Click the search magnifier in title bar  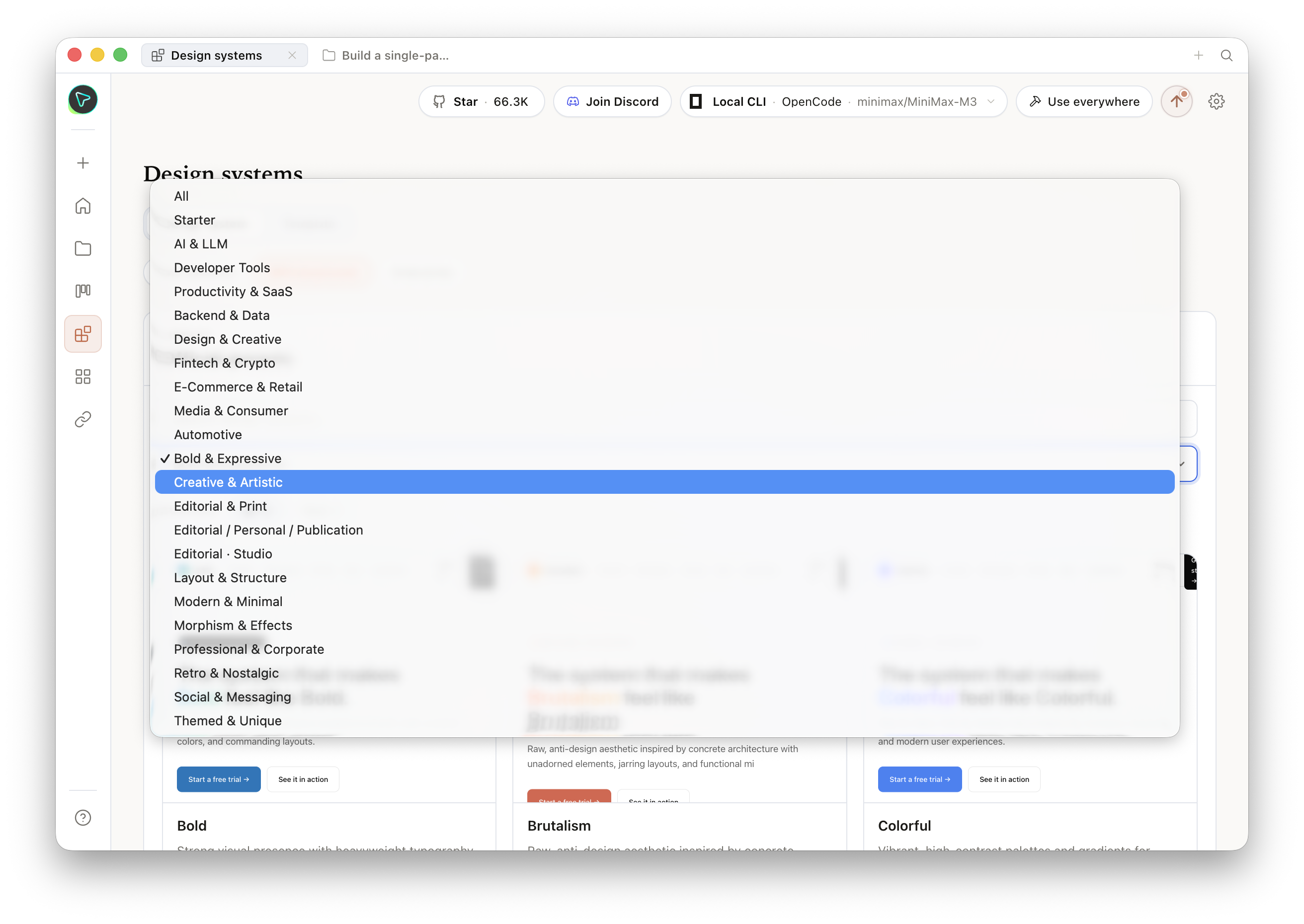click(1226, 55)
